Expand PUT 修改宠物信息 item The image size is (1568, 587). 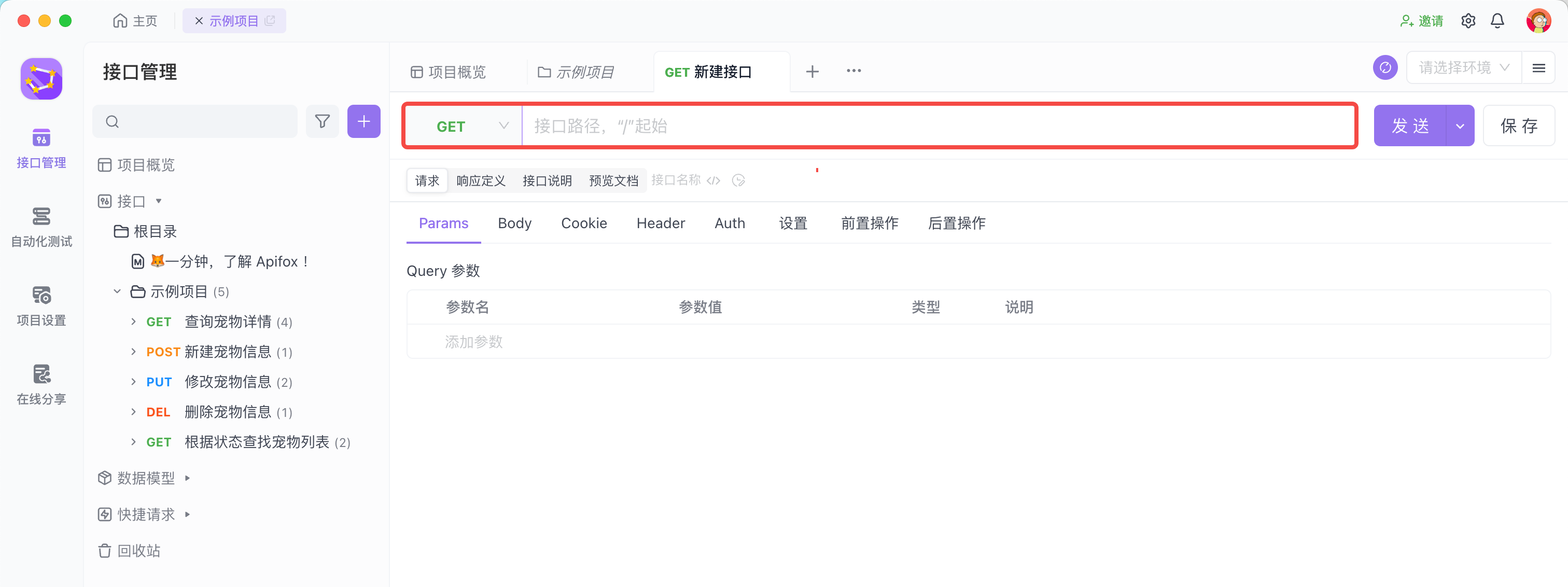pos(133,382)
